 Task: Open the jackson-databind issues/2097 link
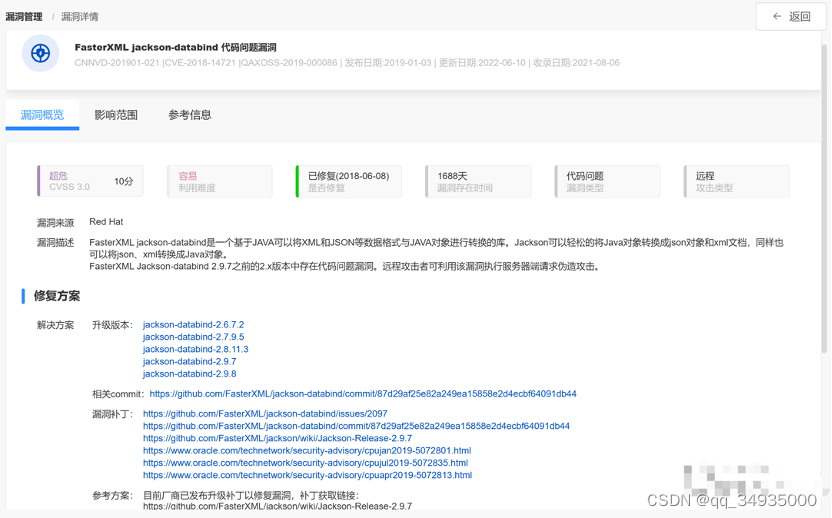click(265, 413)
